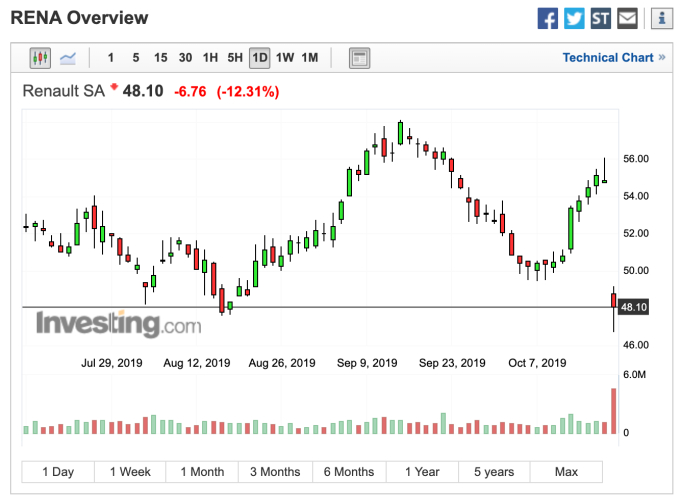
Task: Select 1H interval
Action: pyautogui.click(x=210, y=58)
